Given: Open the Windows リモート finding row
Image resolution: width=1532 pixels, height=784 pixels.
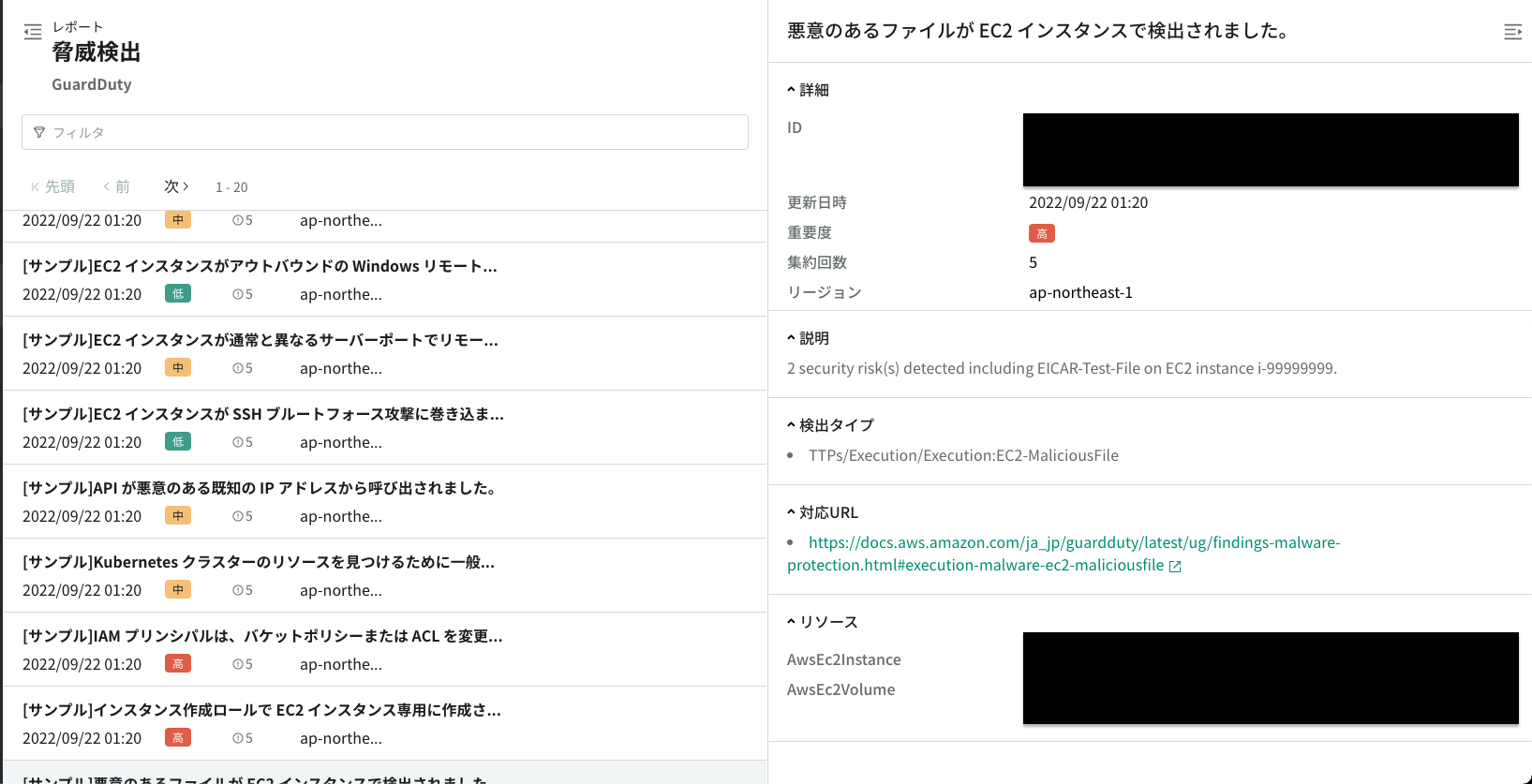Looking at the screenshot, I should click(385, 279).
